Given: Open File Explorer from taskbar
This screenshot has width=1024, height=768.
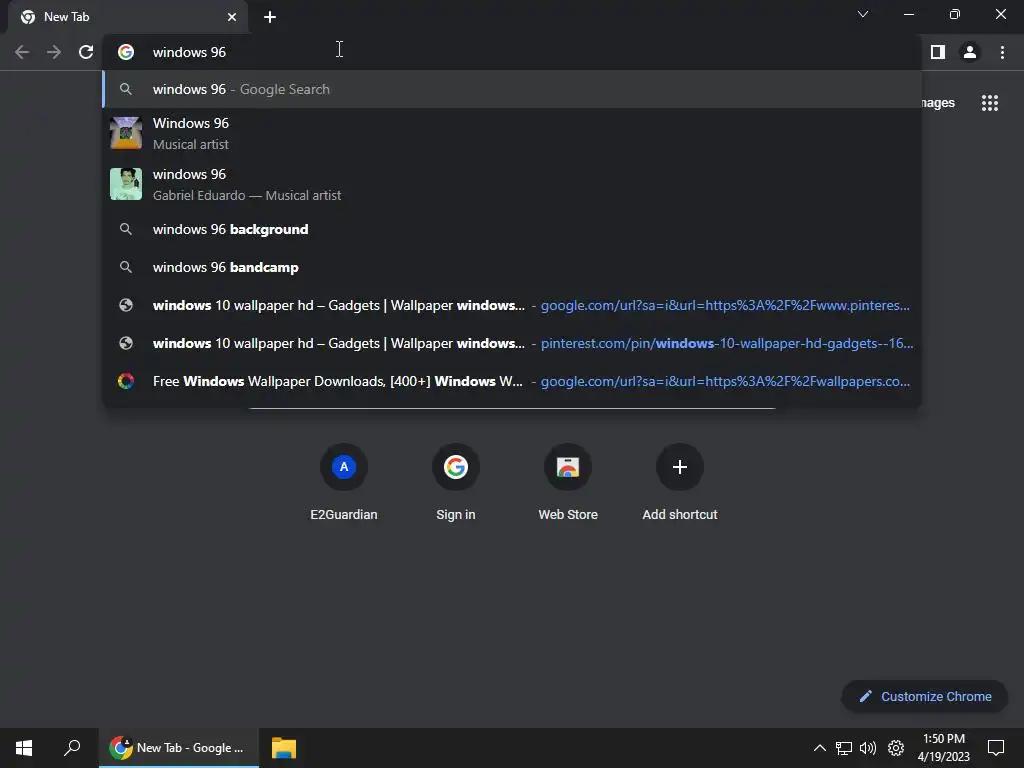Looking at the screenshot, I should pos(284,748).
